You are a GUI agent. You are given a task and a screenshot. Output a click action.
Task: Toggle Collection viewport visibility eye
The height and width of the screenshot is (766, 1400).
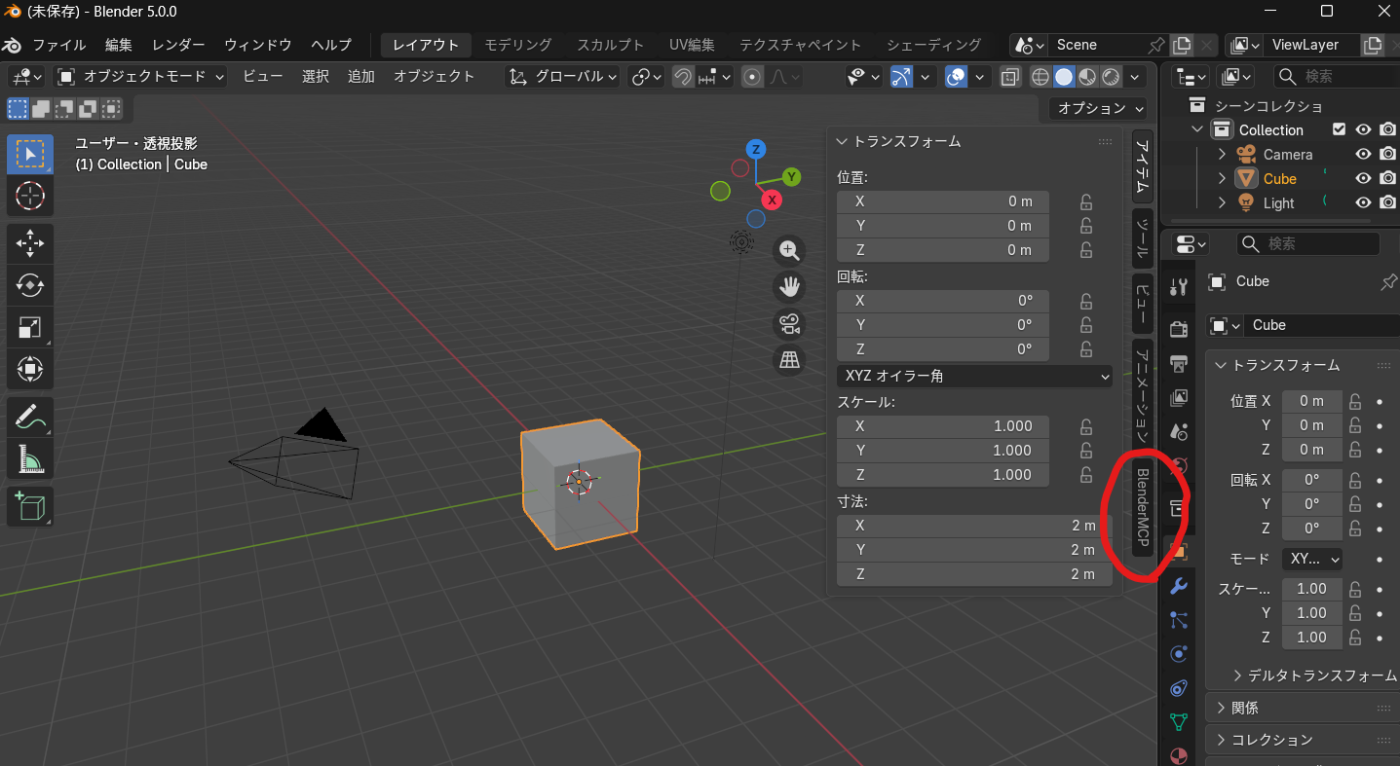[1363, 130]
